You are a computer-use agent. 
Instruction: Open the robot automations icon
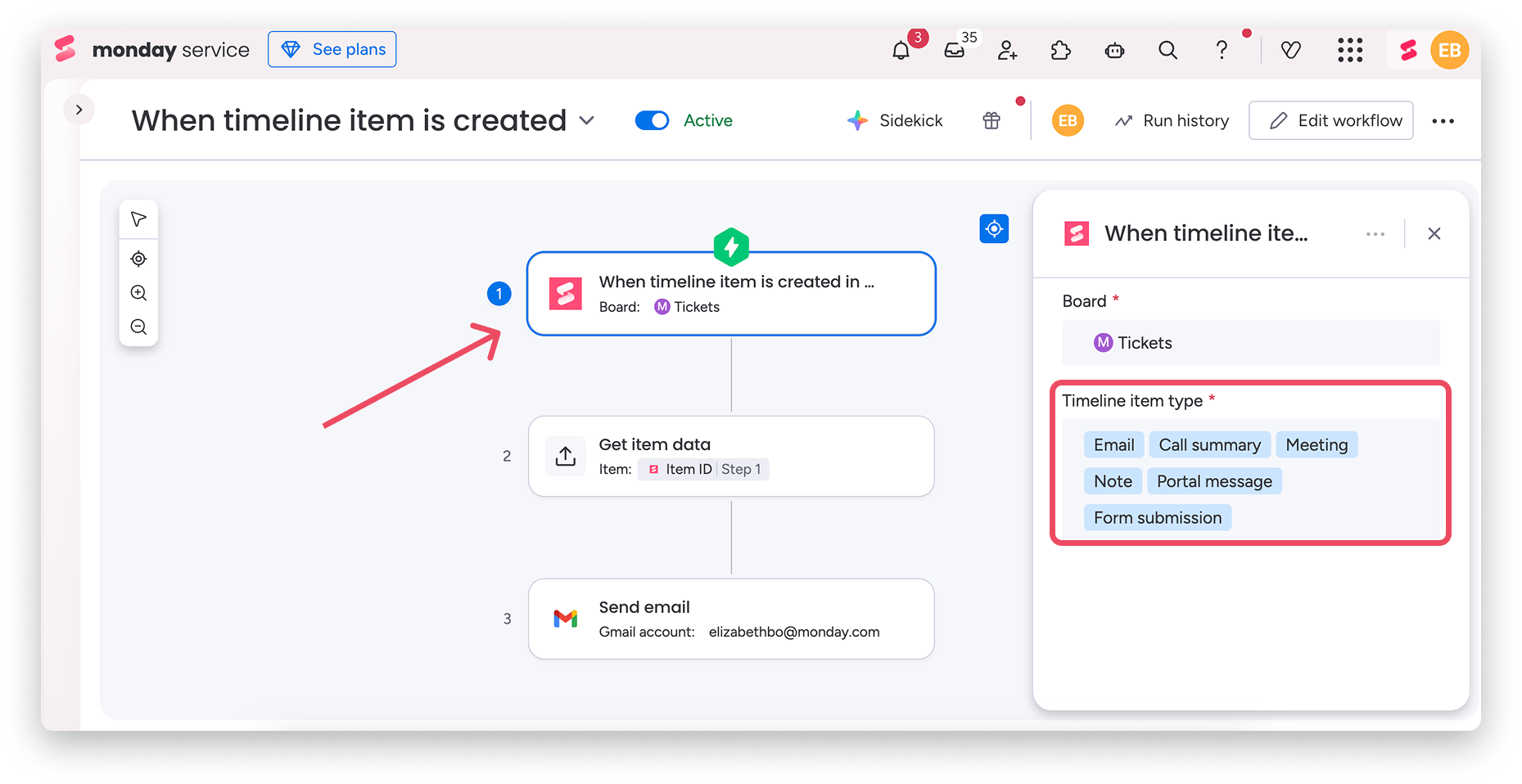[x=1114, y=51]
